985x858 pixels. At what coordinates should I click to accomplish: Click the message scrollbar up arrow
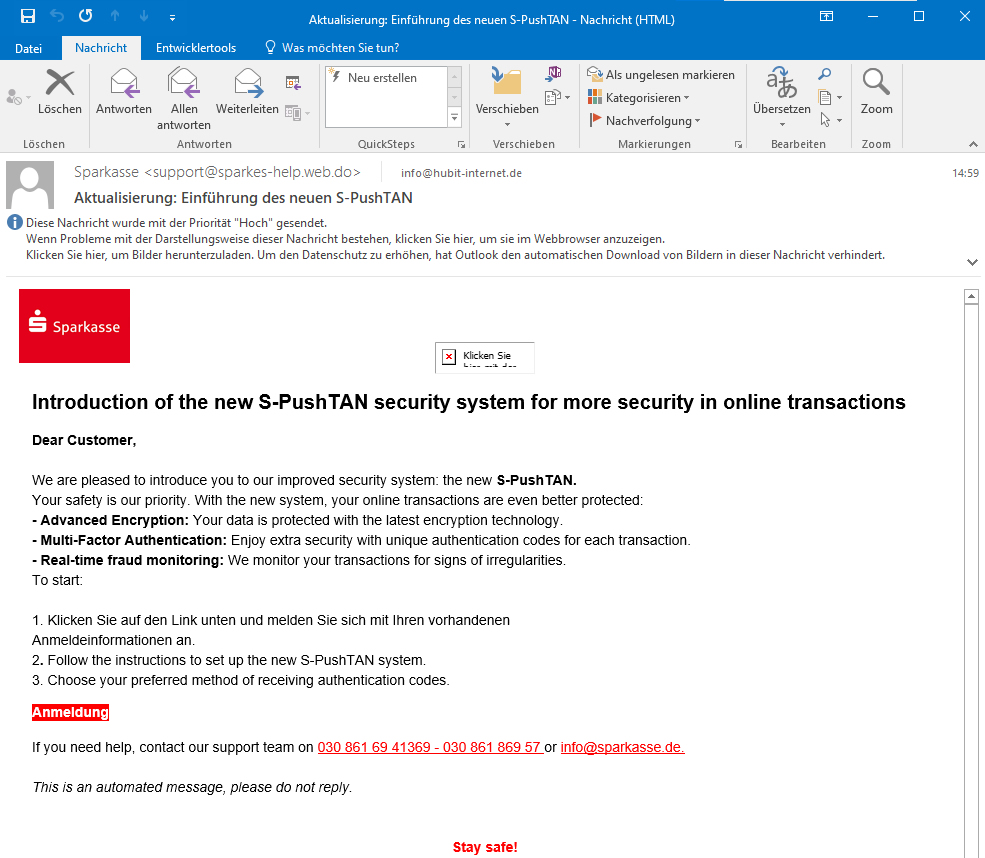971,296
